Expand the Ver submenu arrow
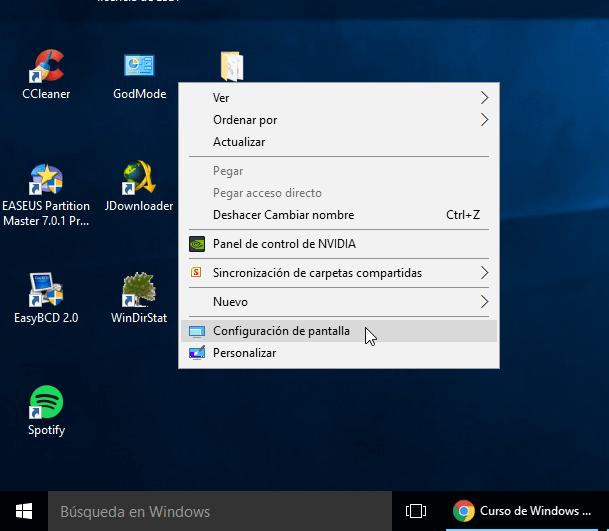Image resolution: width=609 pixels, height=531 pixels. point(484,97)
